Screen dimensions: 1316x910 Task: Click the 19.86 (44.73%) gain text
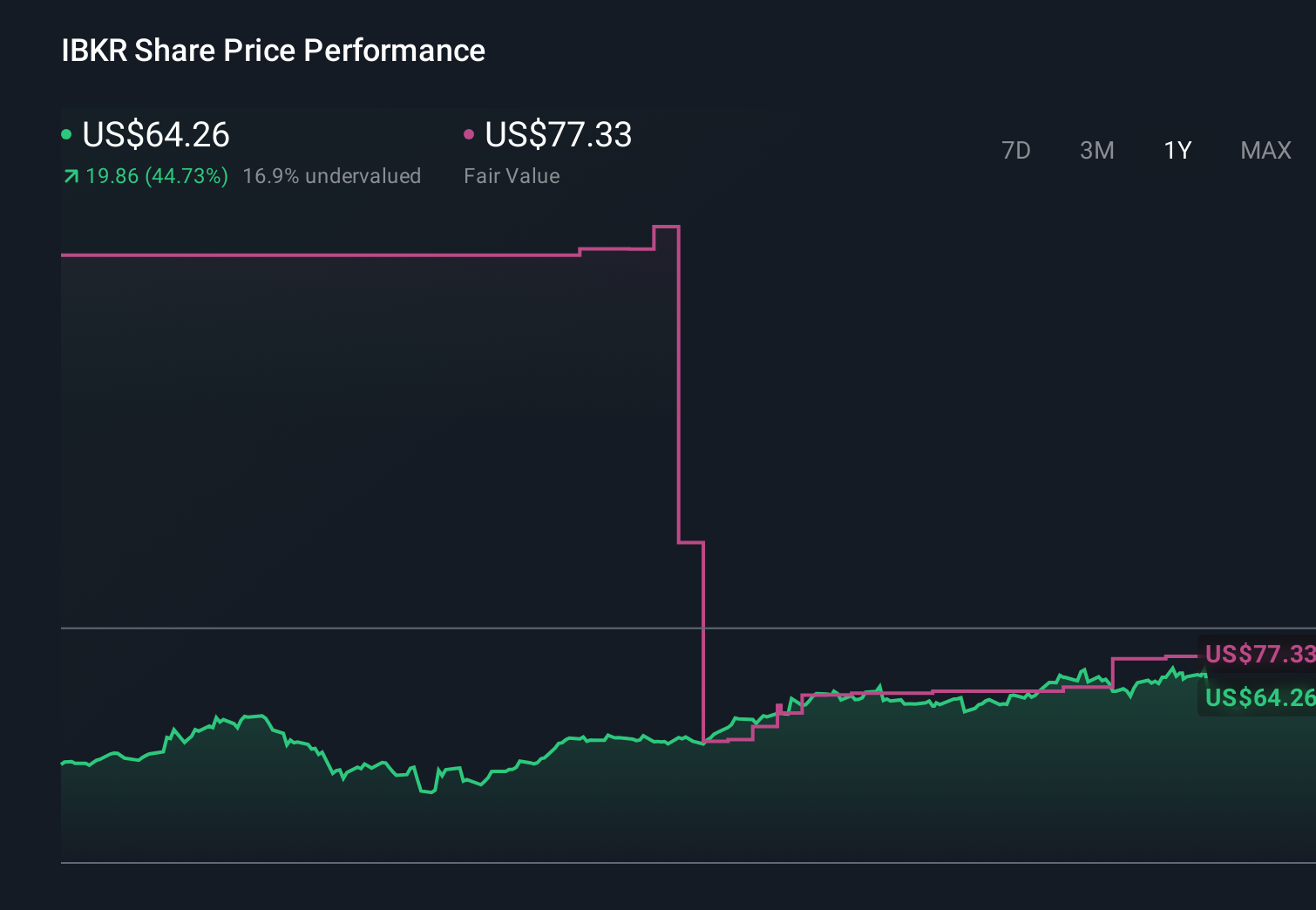tap(156, 175)
